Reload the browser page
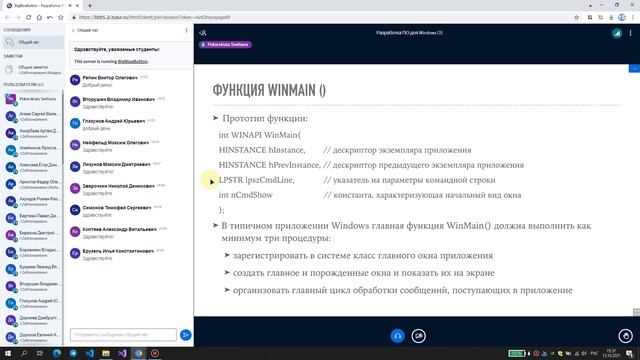The image size is (640, 360). pyautogui.click(x=29, y=18)
